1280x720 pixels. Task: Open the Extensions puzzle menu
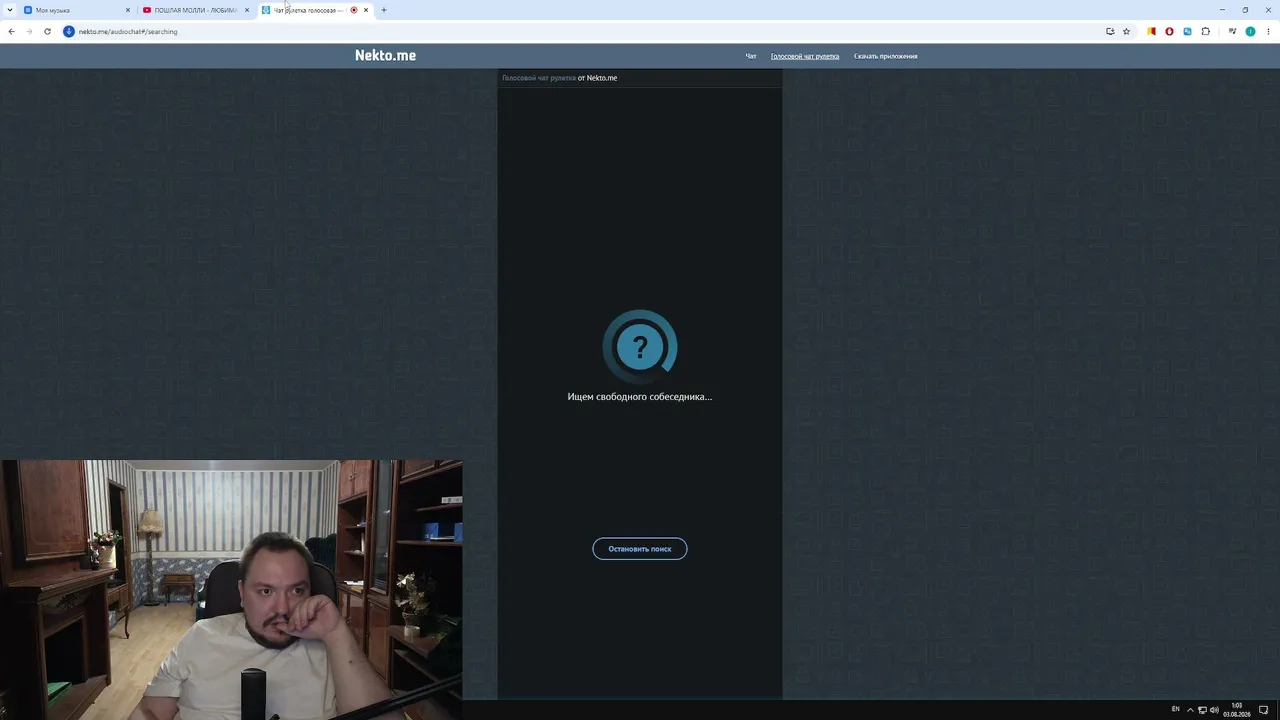tap(1205, 31)
